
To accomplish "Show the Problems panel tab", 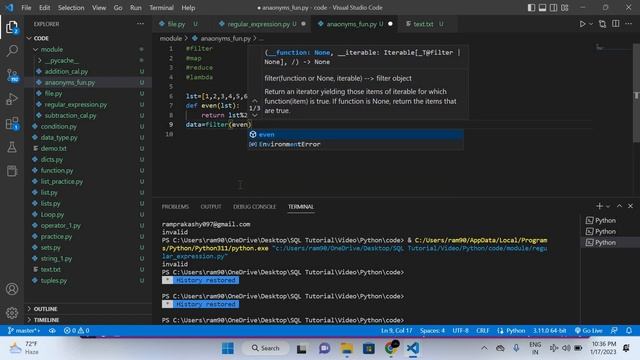I will tap(175, 207).
